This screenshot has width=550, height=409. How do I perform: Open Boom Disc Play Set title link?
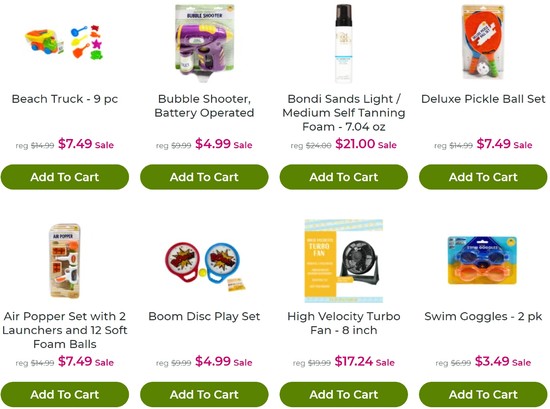tap(204, 316)
